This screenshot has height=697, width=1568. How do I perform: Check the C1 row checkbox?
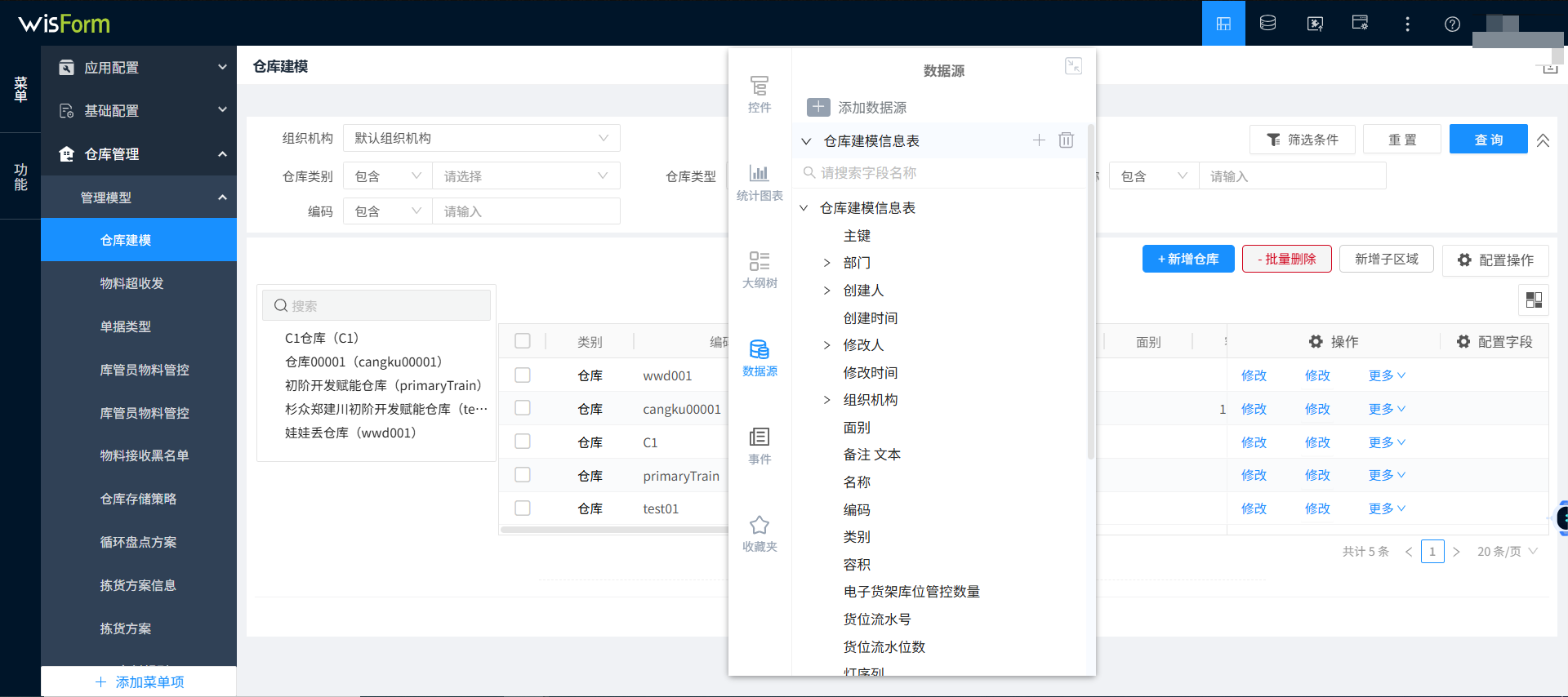(523, 441)
